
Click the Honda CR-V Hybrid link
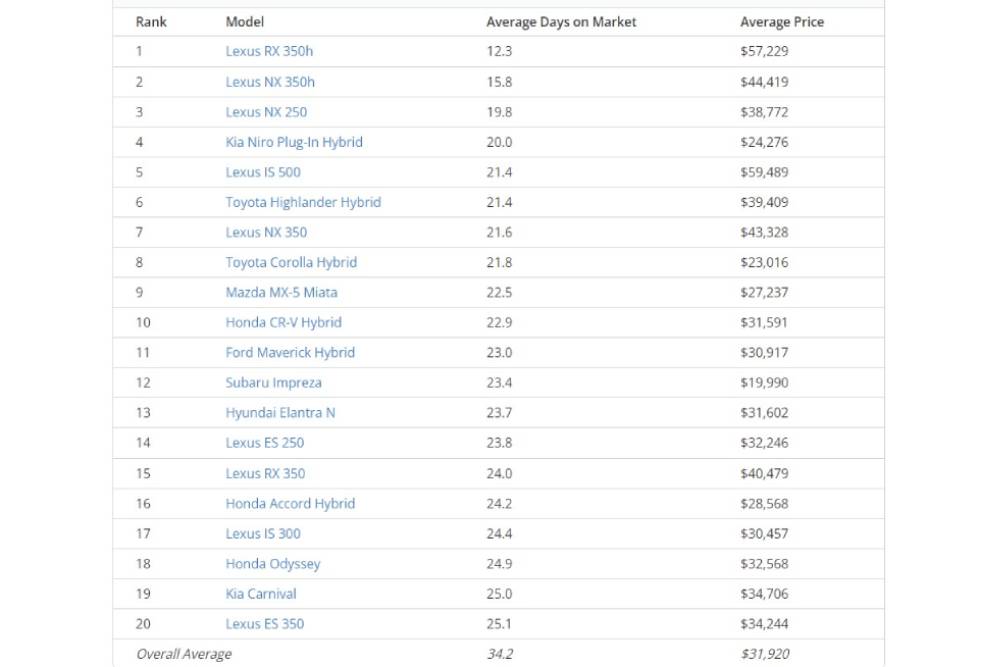tap(283, 322)
